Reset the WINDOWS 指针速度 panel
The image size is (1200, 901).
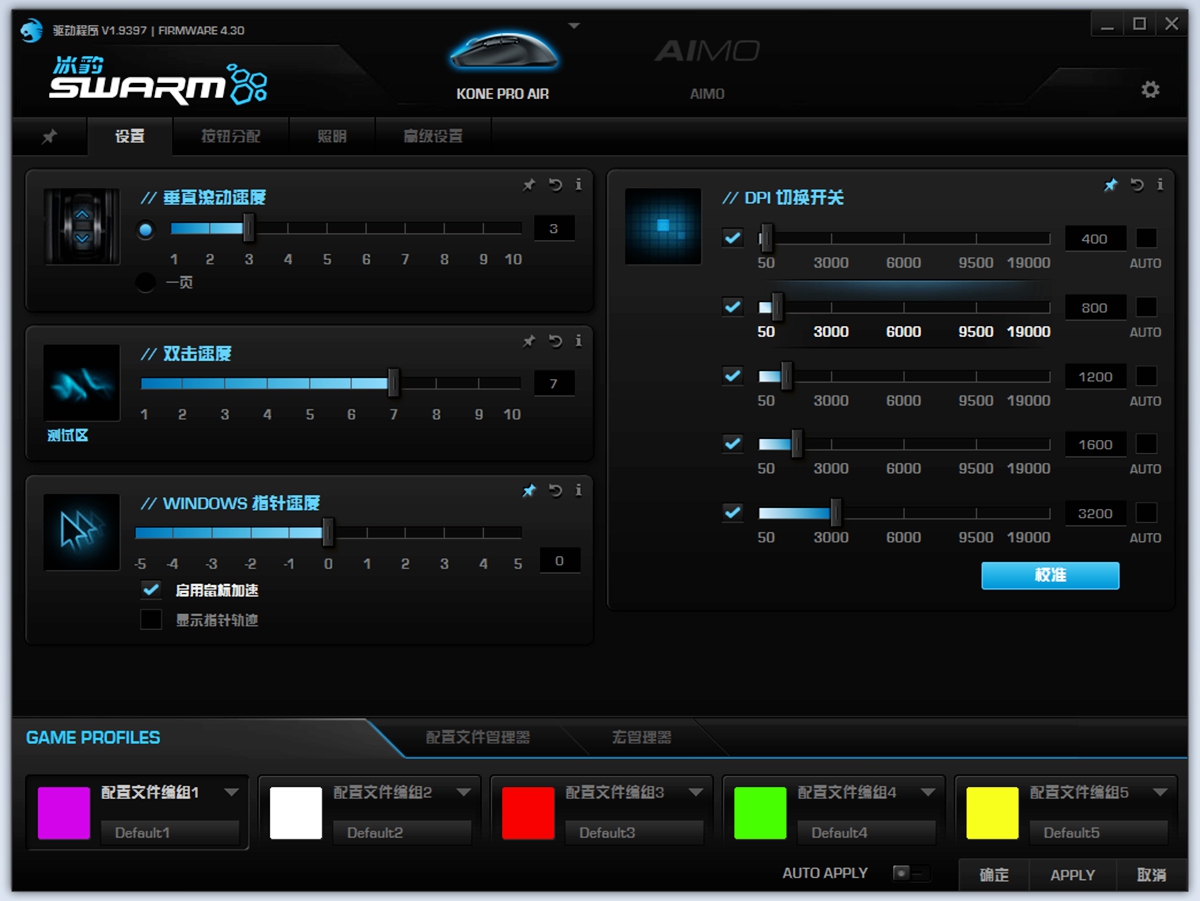pos(556,491)
